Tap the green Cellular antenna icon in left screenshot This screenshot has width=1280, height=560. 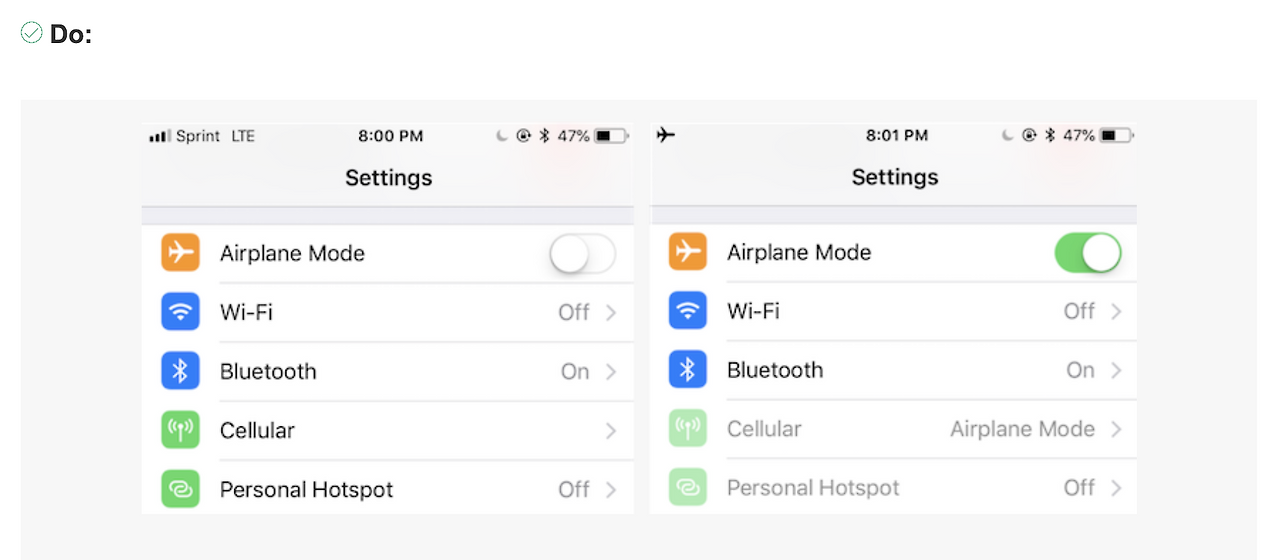(180, 430)
